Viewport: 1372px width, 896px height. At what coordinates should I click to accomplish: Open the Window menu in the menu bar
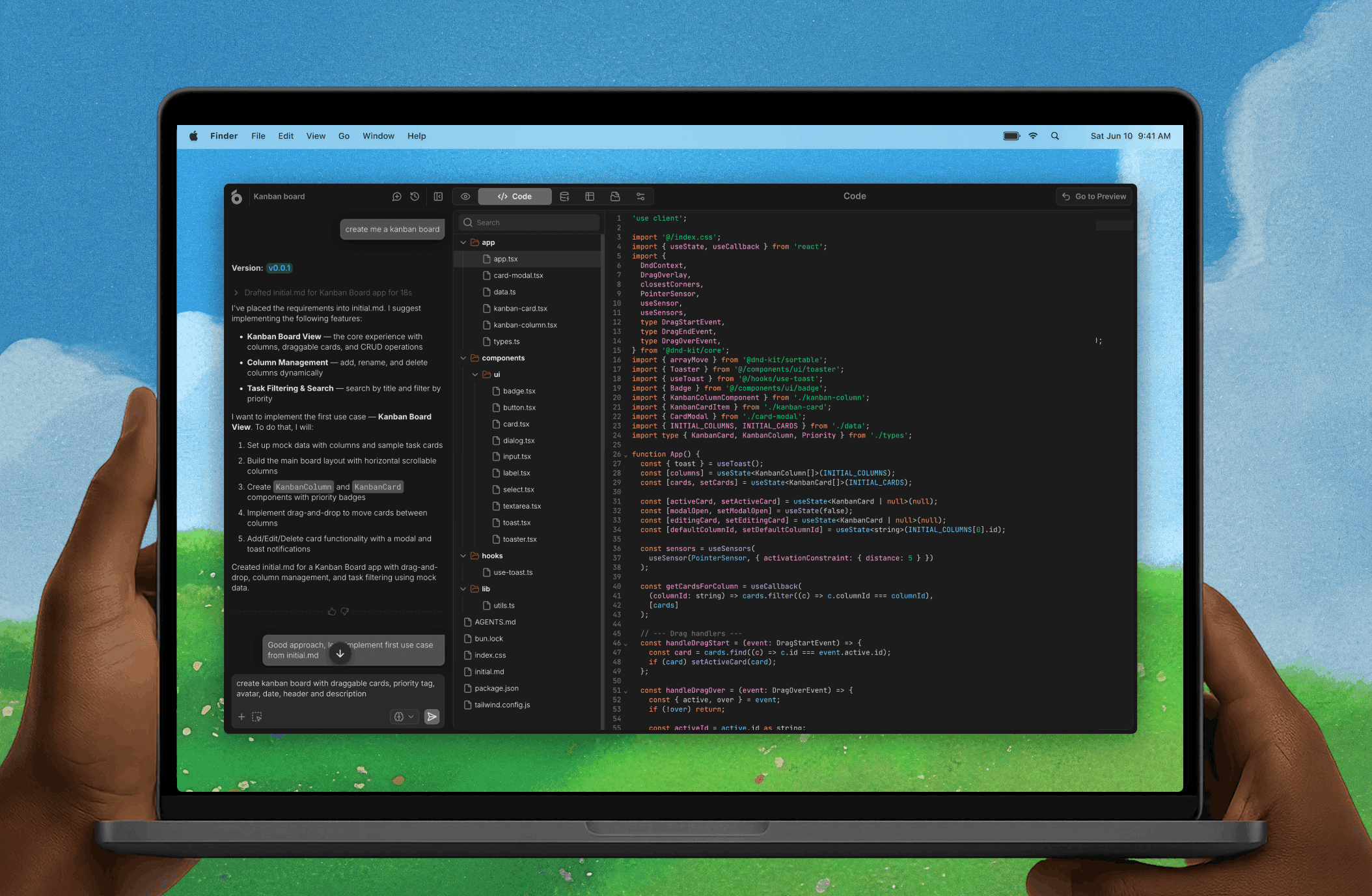(x=378, y=136)
